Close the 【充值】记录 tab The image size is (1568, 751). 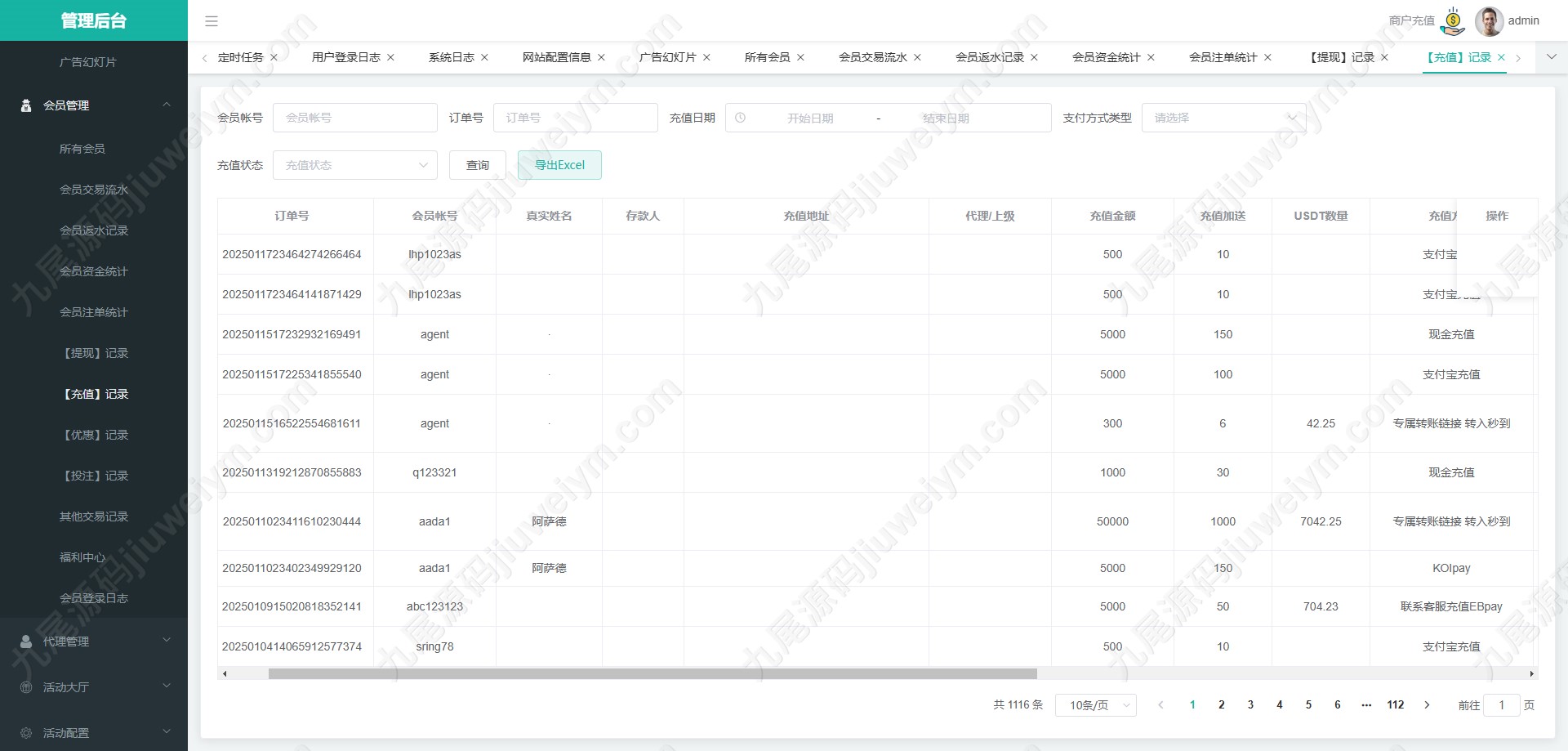click(1501, 57)
